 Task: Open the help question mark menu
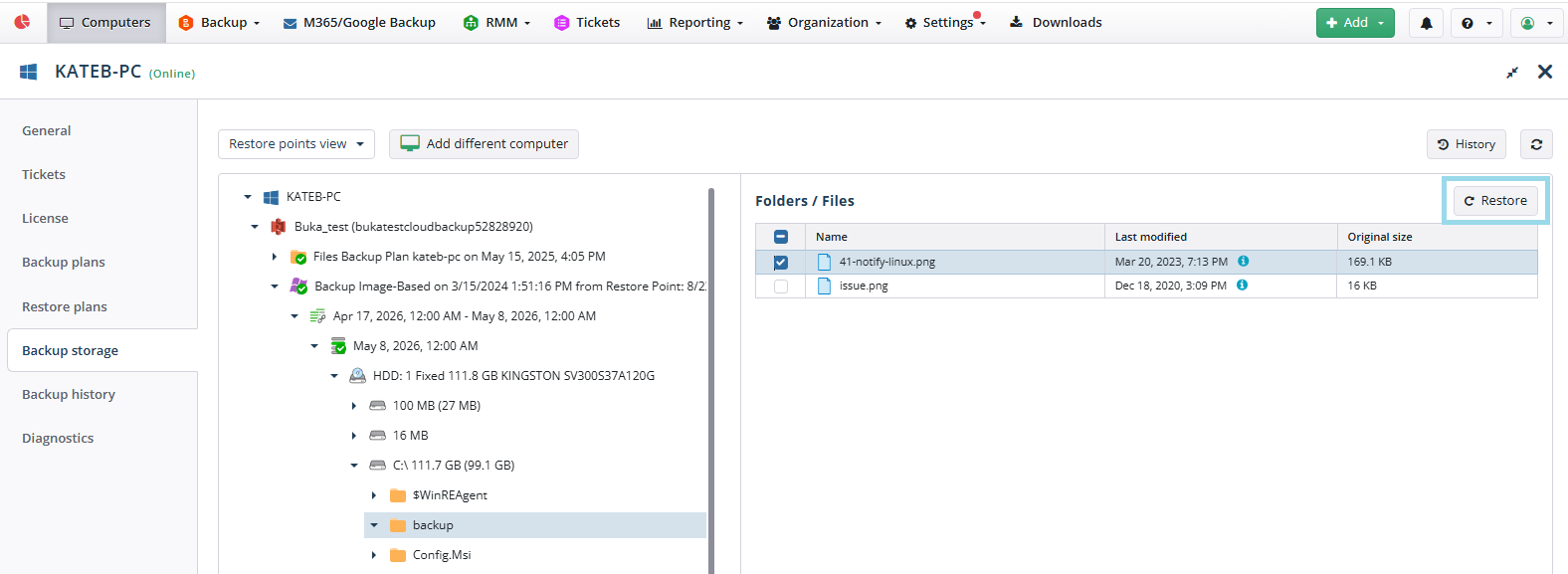(x=1476, y=23)
